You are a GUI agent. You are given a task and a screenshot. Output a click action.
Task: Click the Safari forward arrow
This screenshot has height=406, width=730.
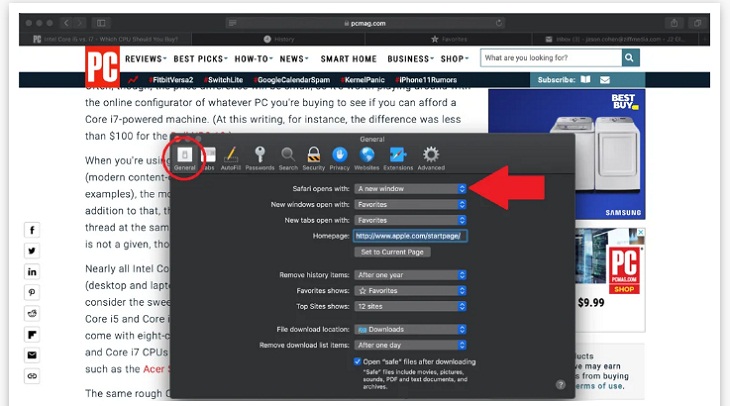tap(80, 23)
